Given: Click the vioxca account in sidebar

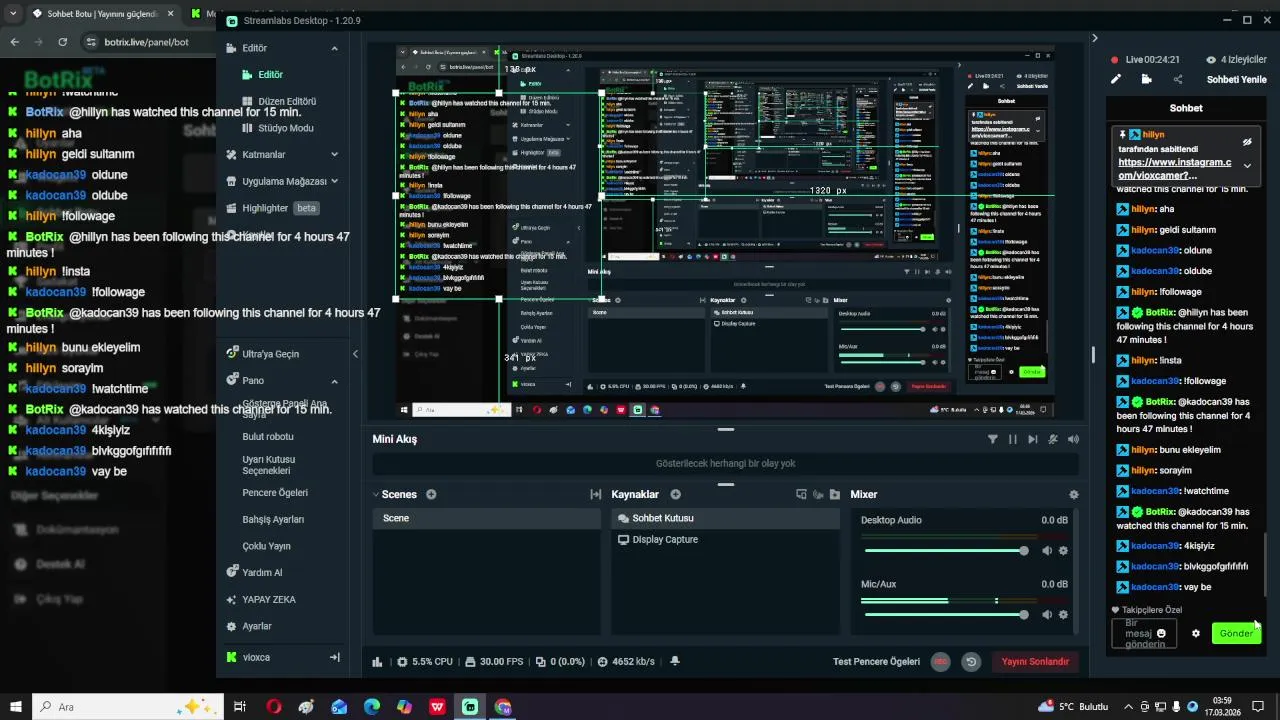Looking at the screenshot, I should click(256, 657).
